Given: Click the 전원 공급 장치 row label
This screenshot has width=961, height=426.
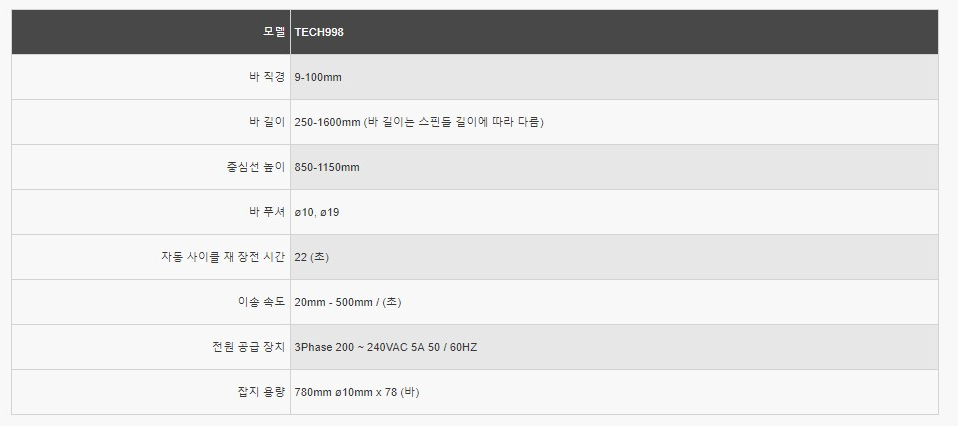Looking at the screenshot, I should click(x=248, y=347).
